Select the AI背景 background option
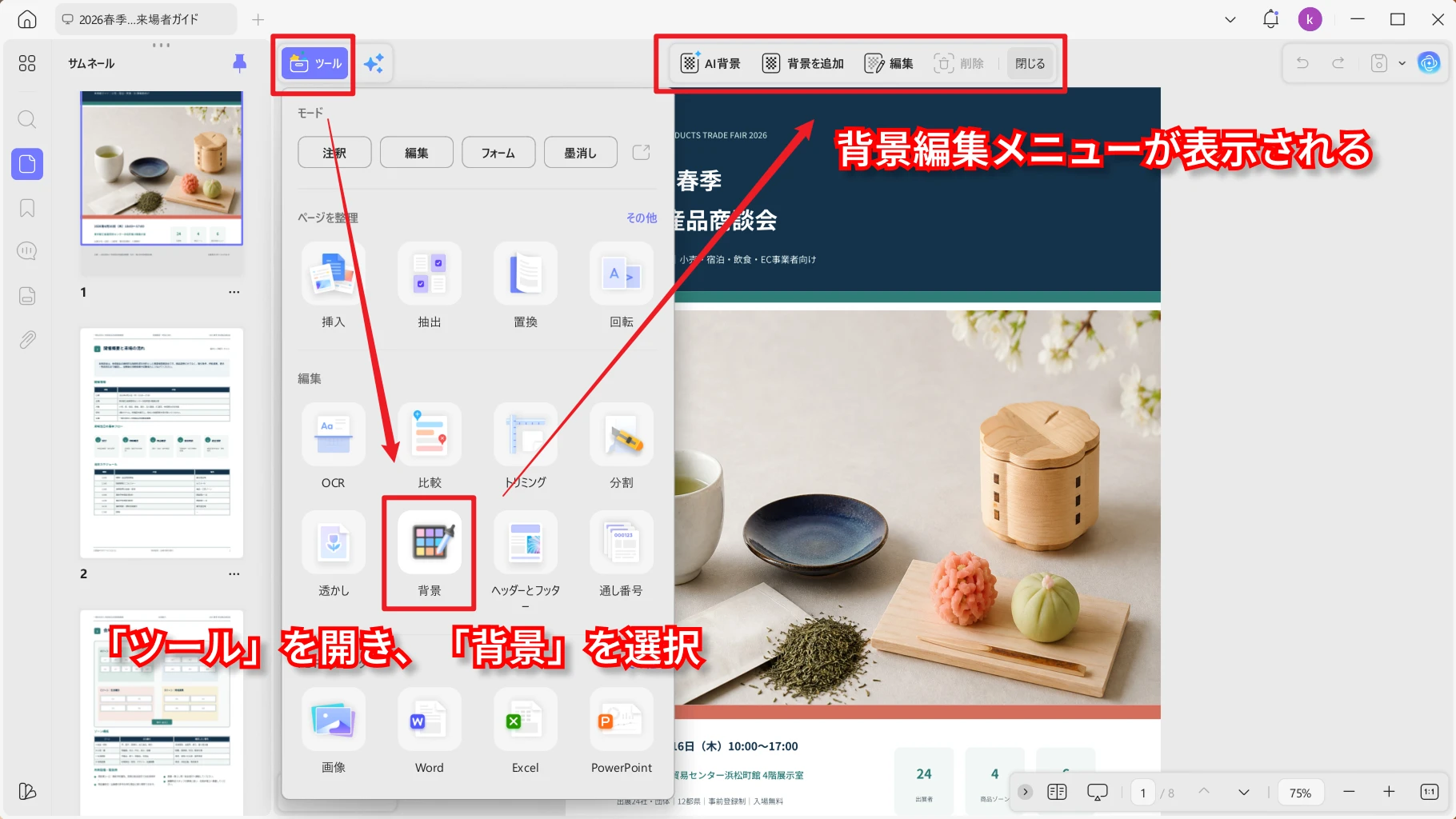Viewport: 1456px width, 819px height. tap(710, 63)
